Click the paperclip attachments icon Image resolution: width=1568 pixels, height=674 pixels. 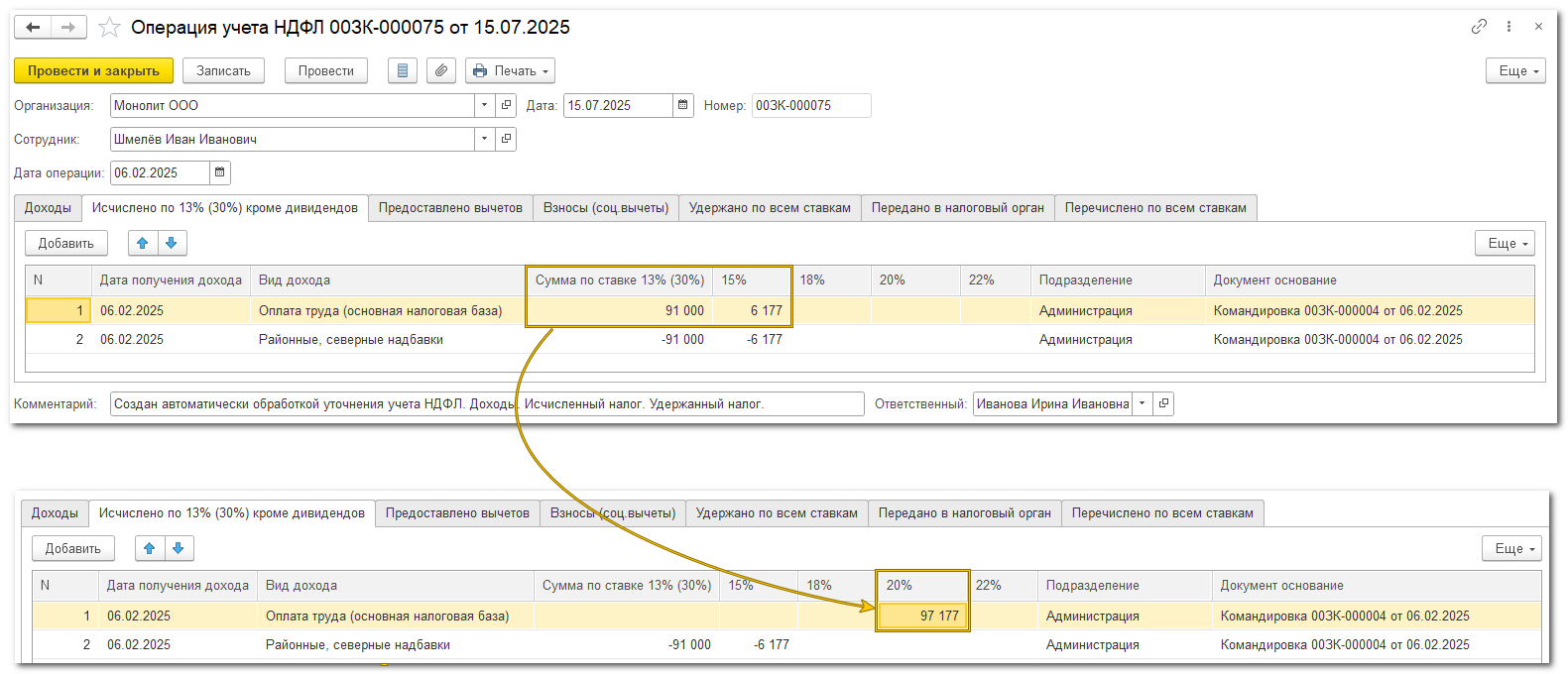pos(440,70)
